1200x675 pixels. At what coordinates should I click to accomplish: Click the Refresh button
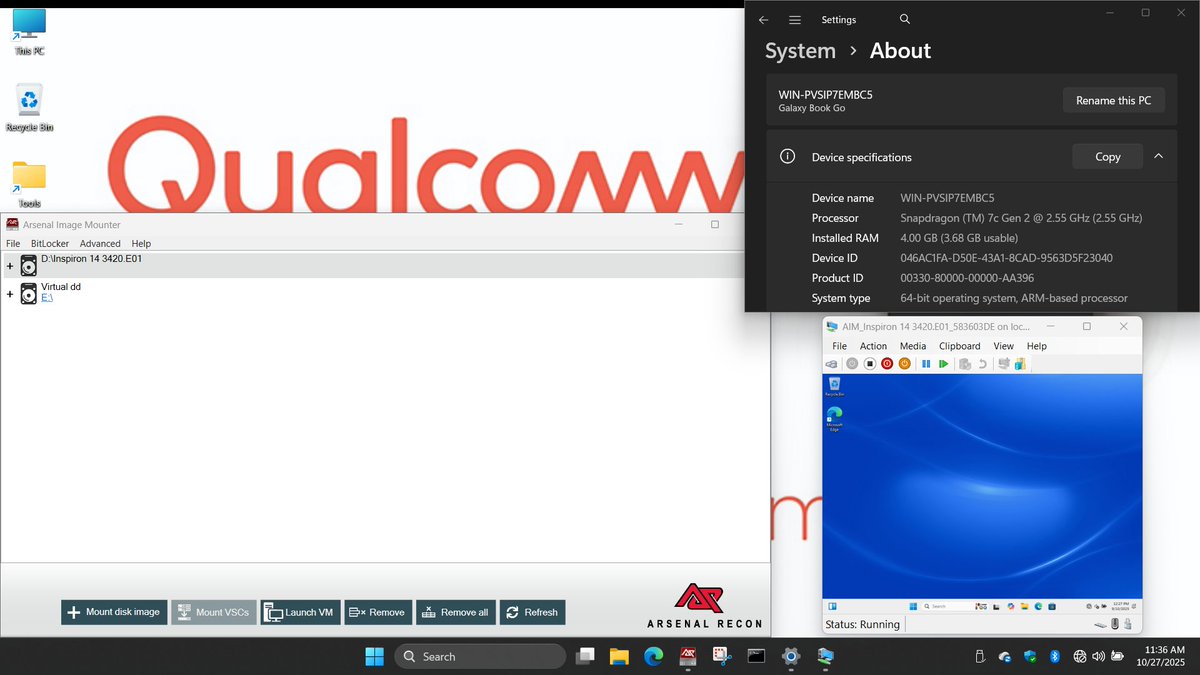point(533,612)
